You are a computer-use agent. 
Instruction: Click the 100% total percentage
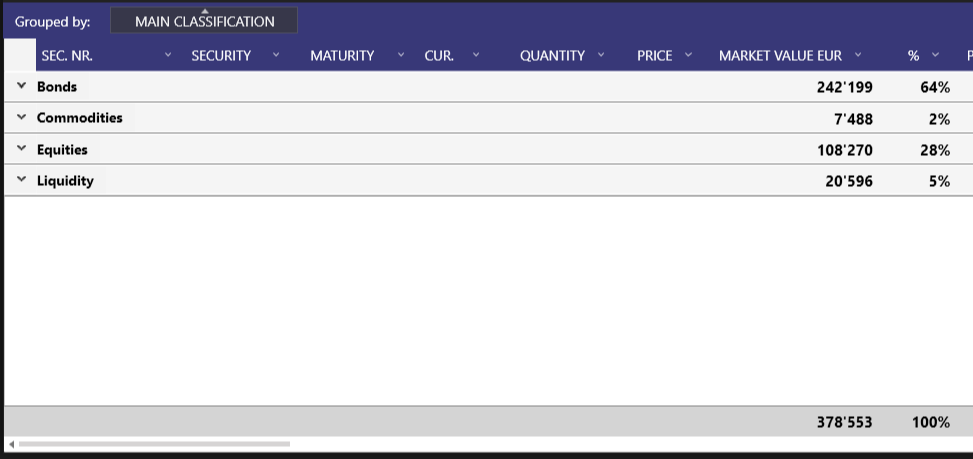[931, 422]
